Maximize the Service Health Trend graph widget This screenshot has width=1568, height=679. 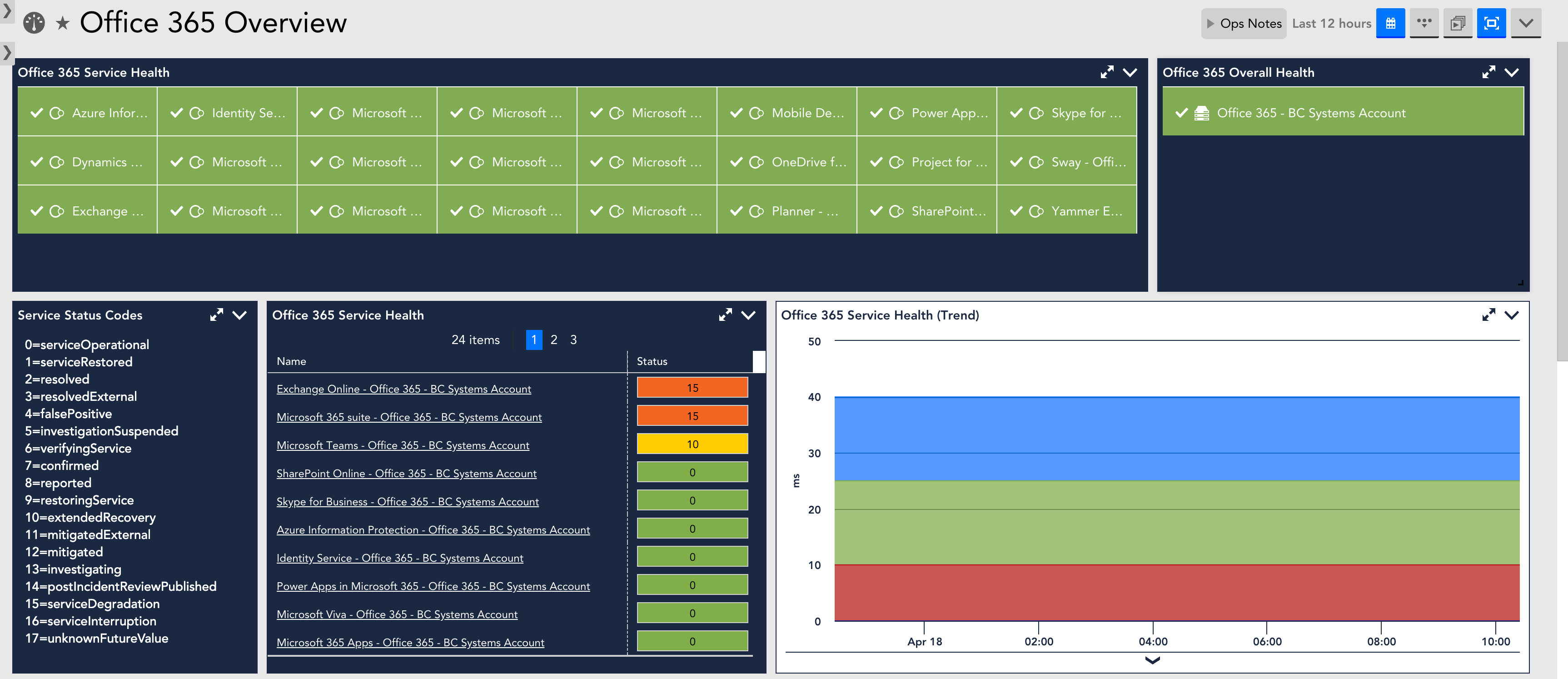(1488, 315)
